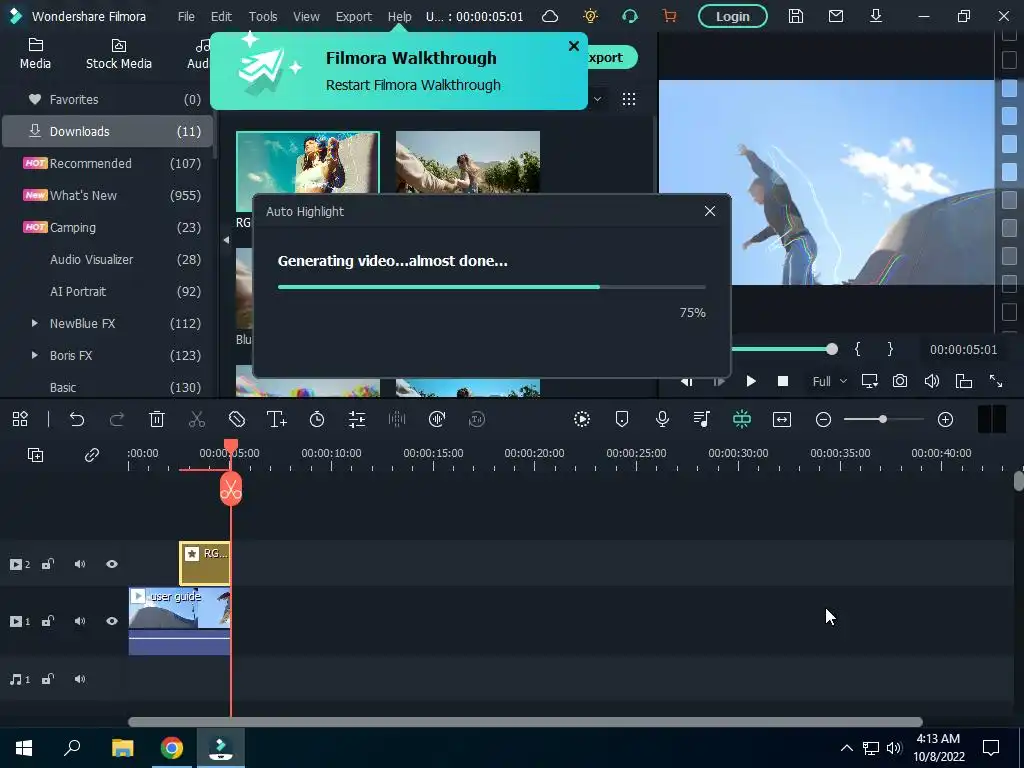Collapse the side panel with left arrow
The height and width of the screenshot is (768, 1024).
[226, 240]
